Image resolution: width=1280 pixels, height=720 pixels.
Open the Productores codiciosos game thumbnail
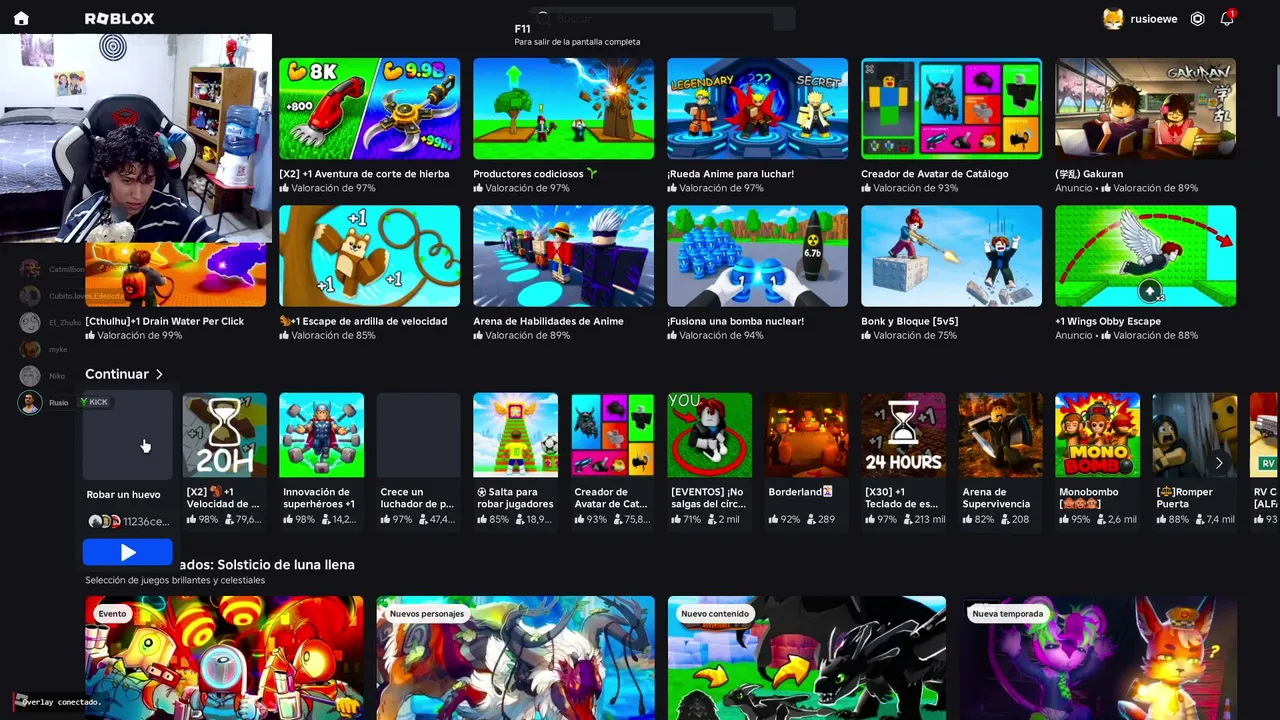click(x=563, y=108)
